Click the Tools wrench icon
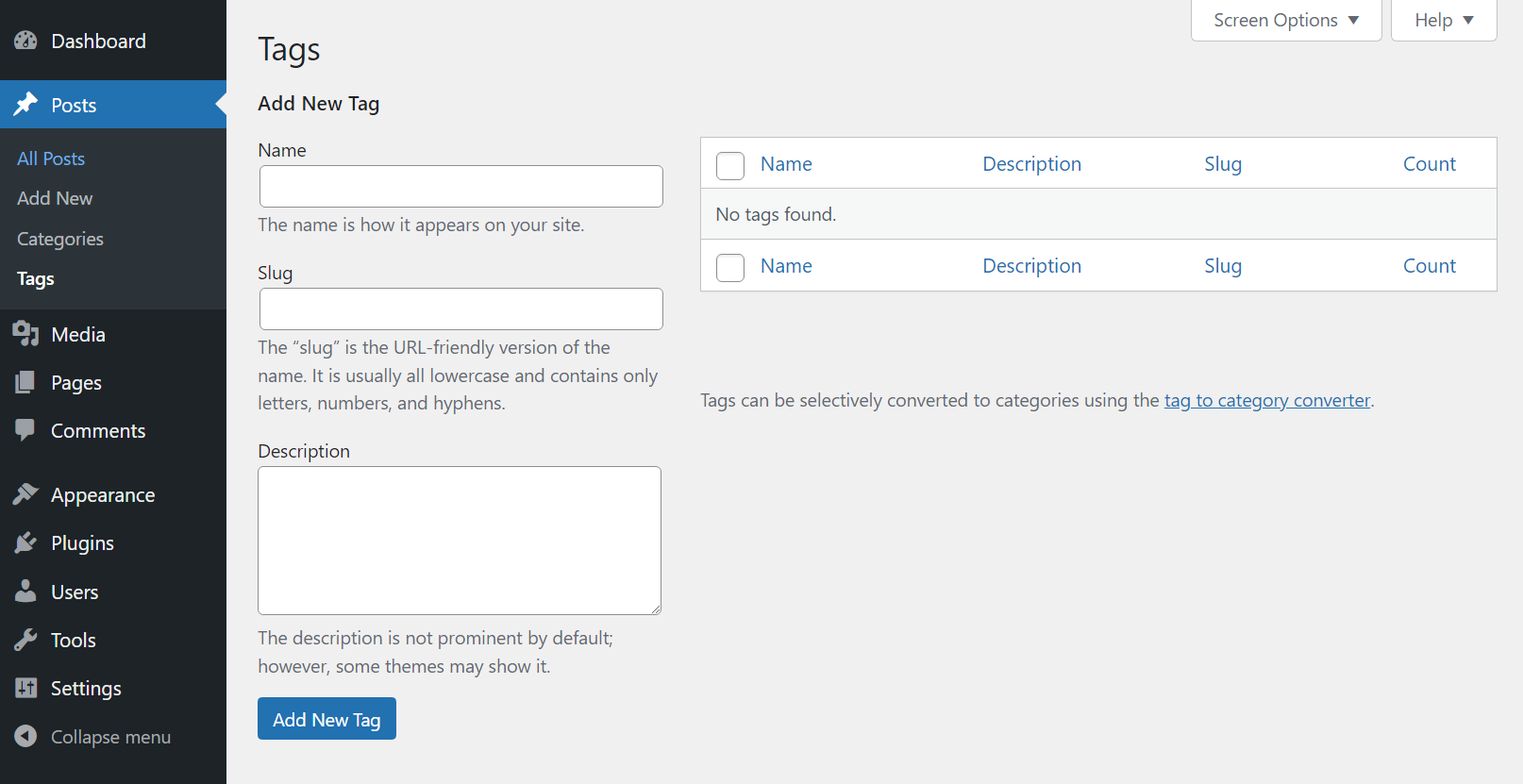Viewport: 1523px width, 784px height. 25,640
